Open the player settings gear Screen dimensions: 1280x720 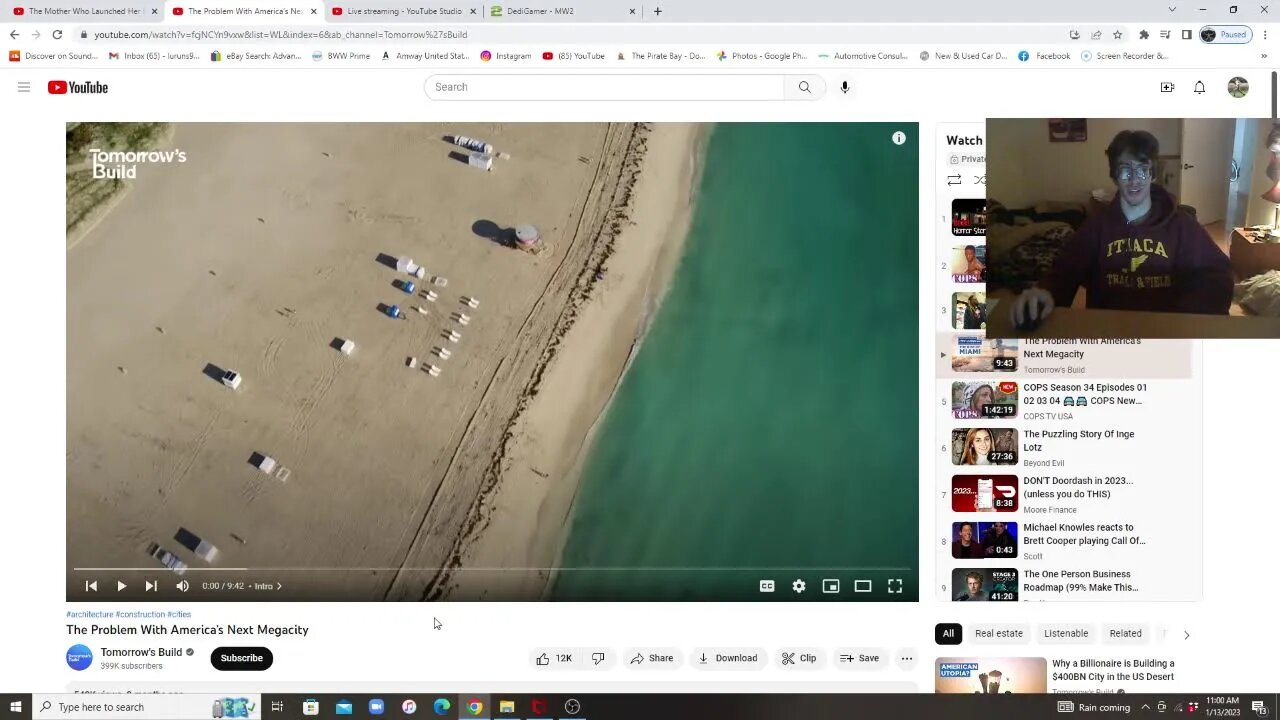pyautogui.click(x=799, y=586)
